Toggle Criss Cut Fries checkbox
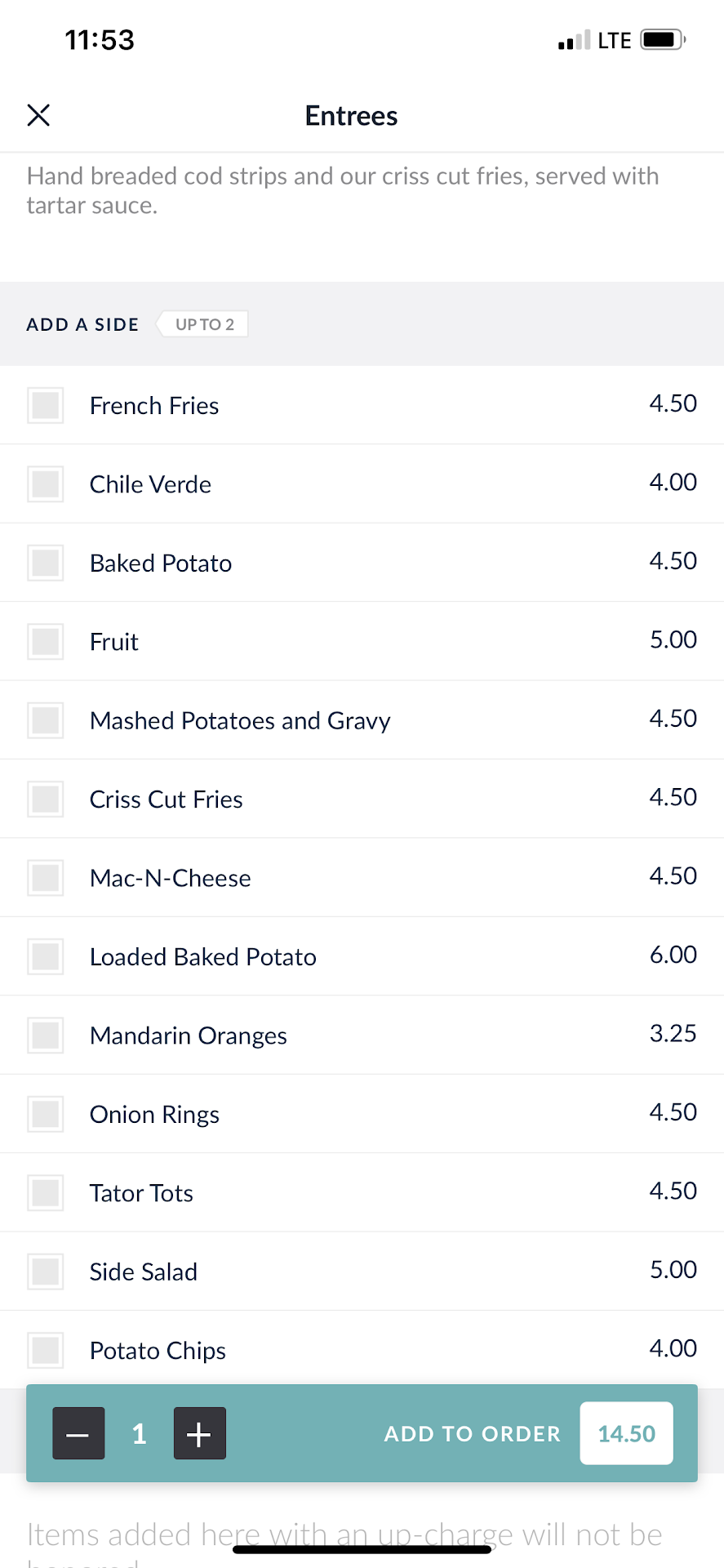This screenshot has height=1568, width=724. pyautogui.click(x=46, y=800)
